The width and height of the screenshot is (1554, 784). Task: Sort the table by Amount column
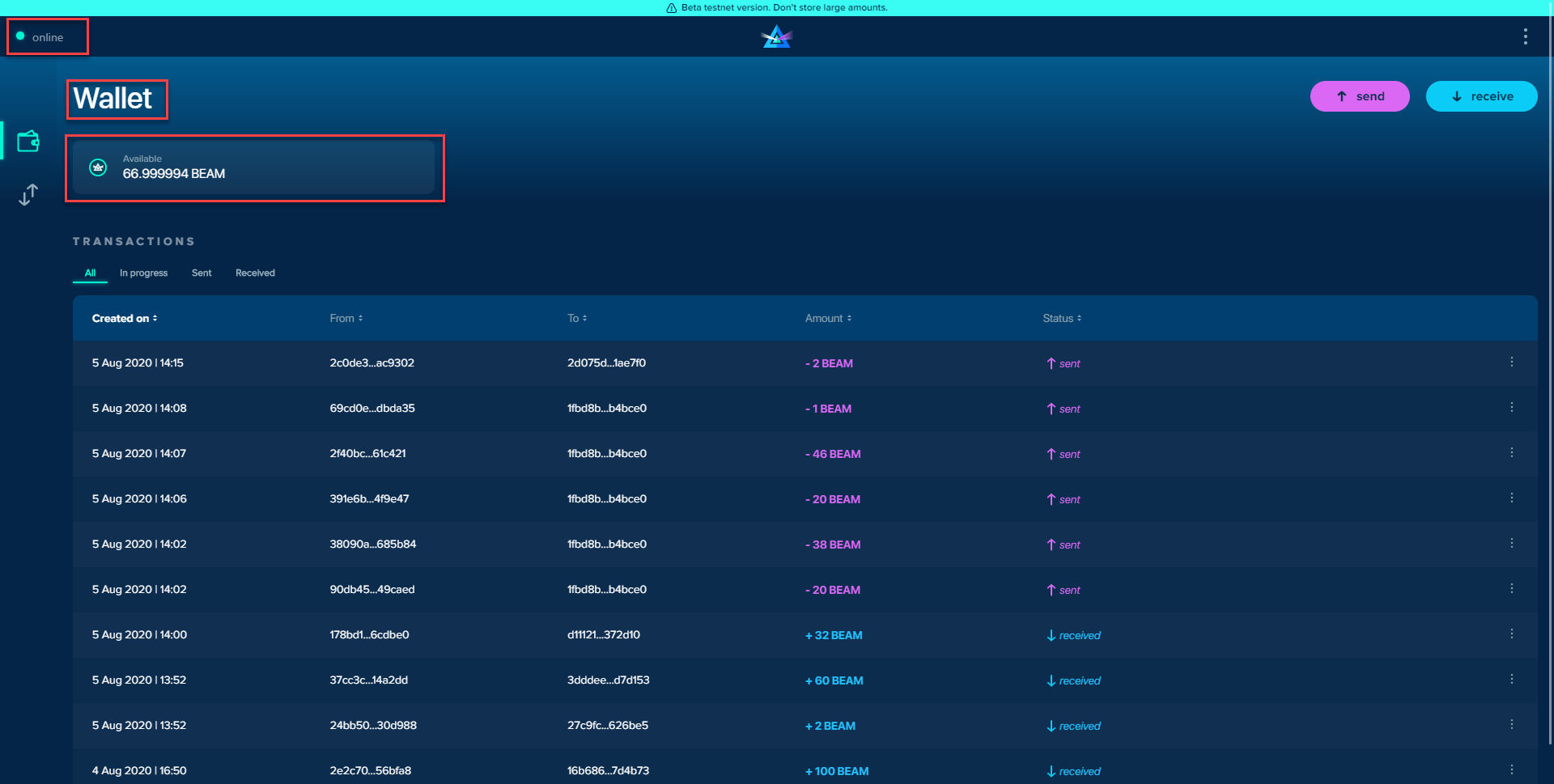click(x=827, y=319)
